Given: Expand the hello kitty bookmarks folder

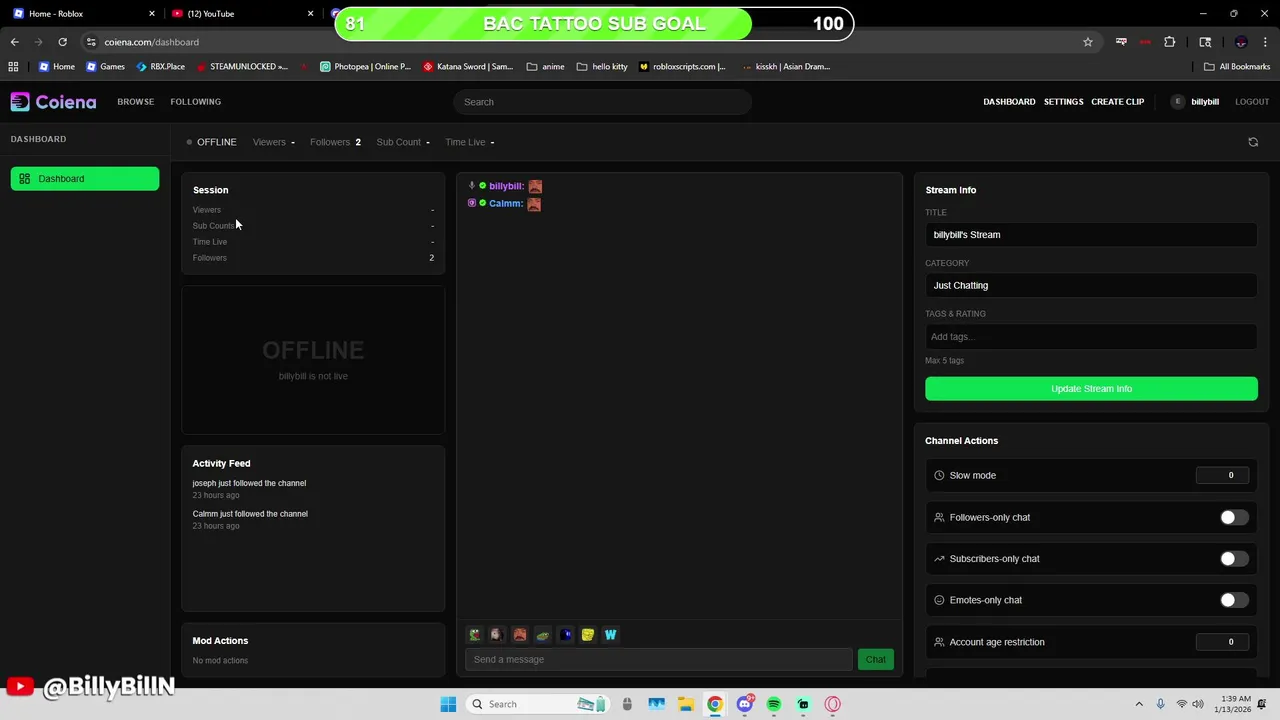Looking at the screenshot, I should coord(602,67).
